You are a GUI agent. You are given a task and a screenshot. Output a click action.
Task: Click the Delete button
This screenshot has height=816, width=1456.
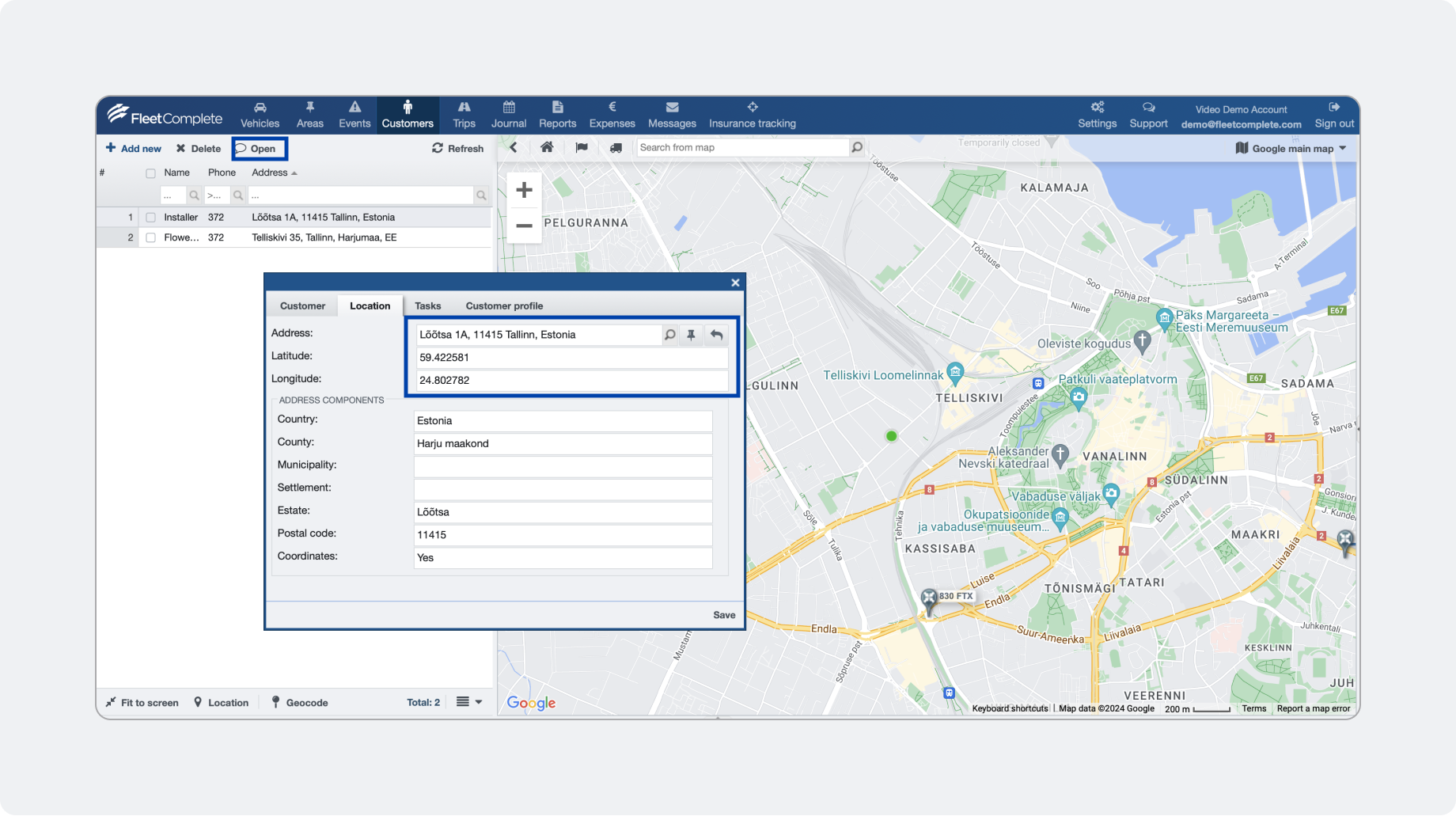coord(199,148)
